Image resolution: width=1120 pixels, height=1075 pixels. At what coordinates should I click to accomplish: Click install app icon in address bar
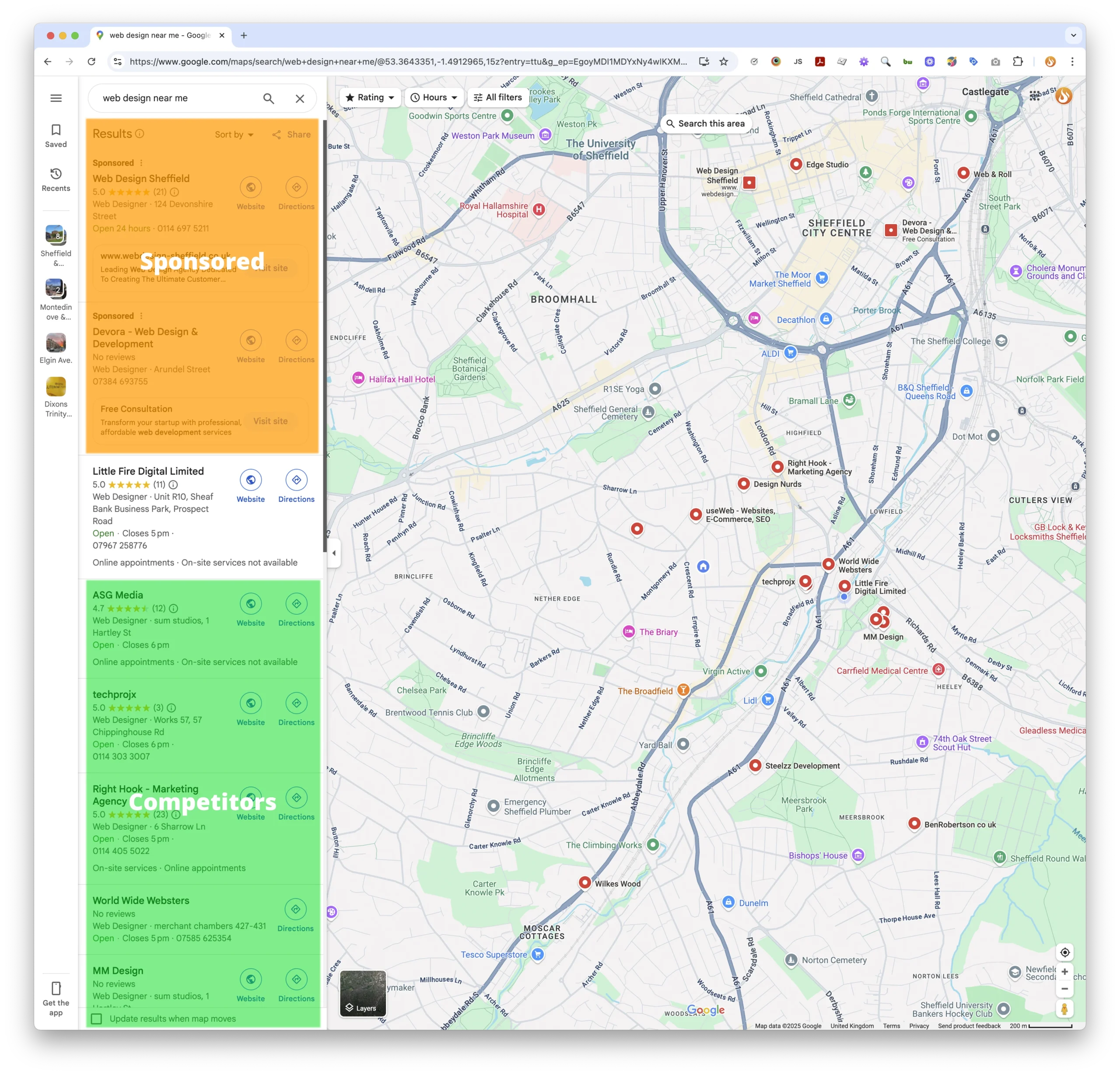pos(704,62)
